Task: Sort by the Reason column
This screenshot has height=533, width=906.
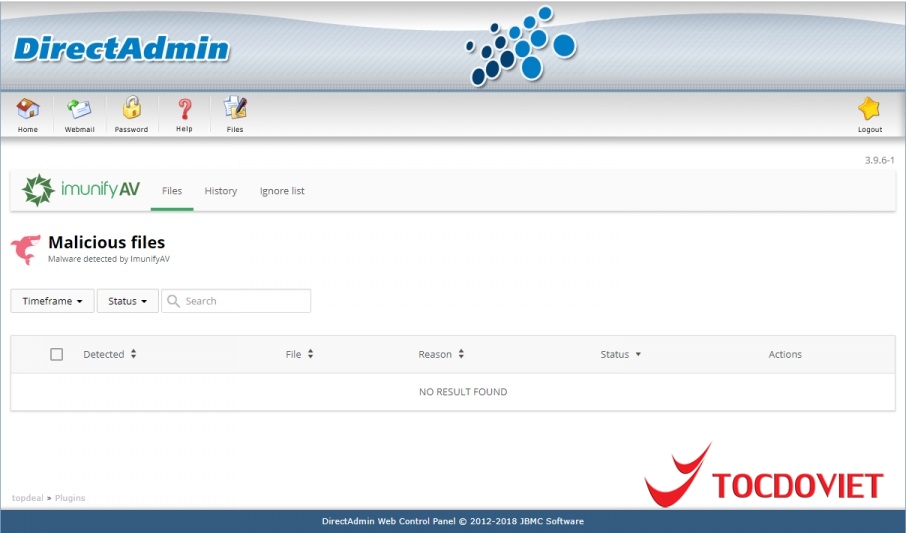Action: click(x=441, y=354)
